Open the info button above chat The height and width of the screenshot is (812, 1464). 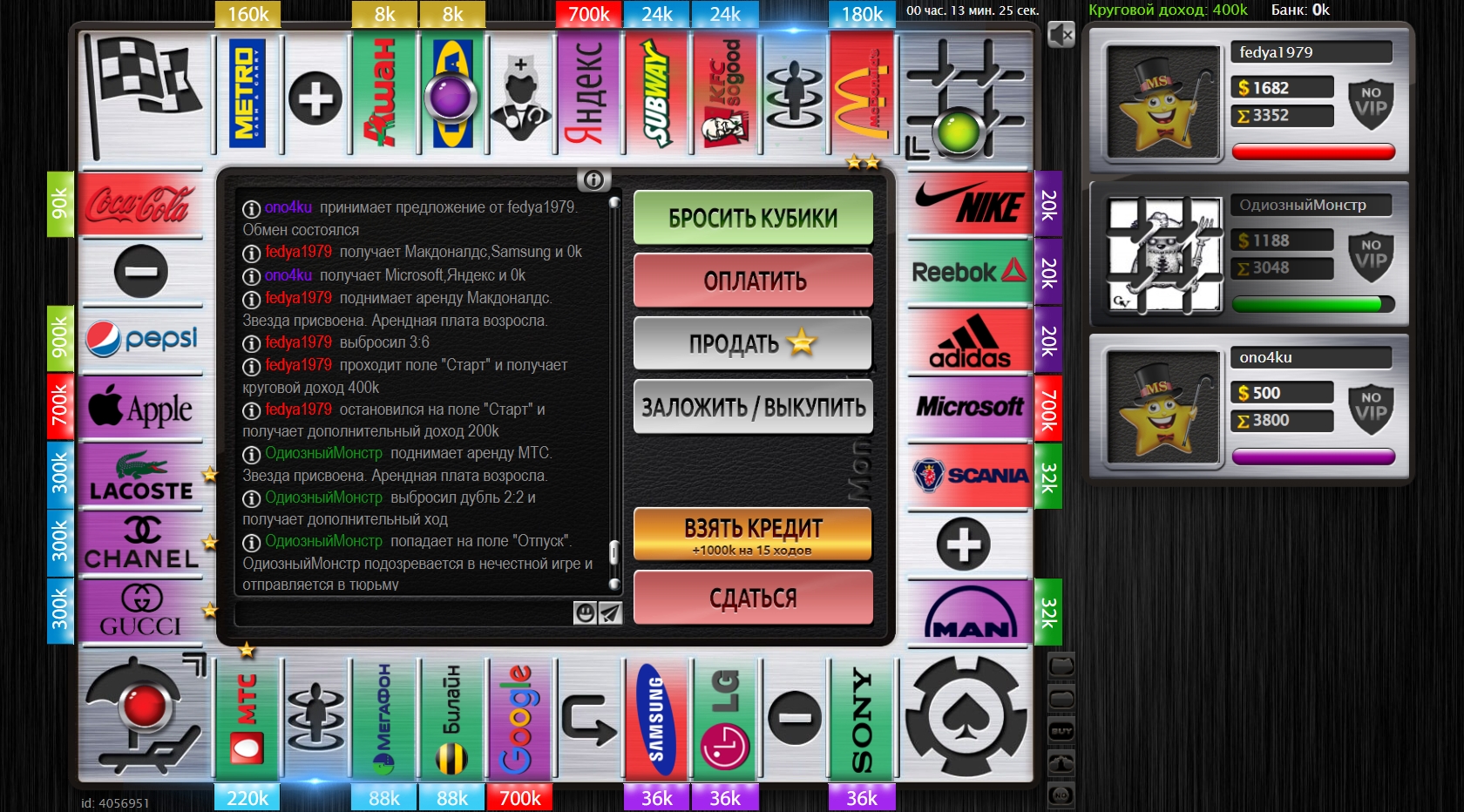click(x=593, y=179)
